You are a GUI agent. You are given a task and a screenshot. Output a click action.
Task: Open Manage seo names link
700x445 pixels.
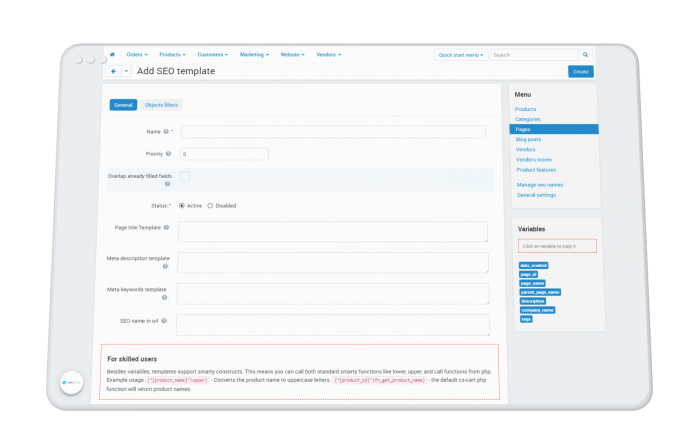click(x=540, y=185)
